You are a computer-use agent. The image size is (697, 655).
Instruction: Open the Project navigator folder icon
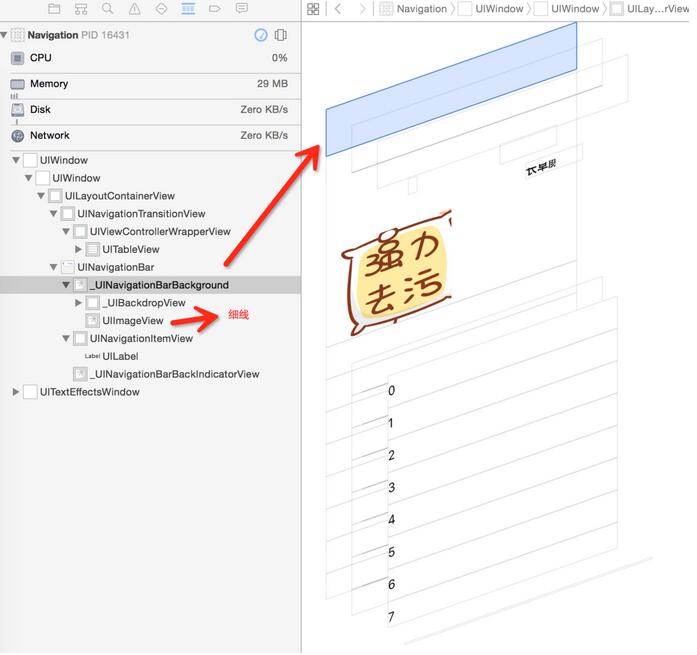coord(54,8)
